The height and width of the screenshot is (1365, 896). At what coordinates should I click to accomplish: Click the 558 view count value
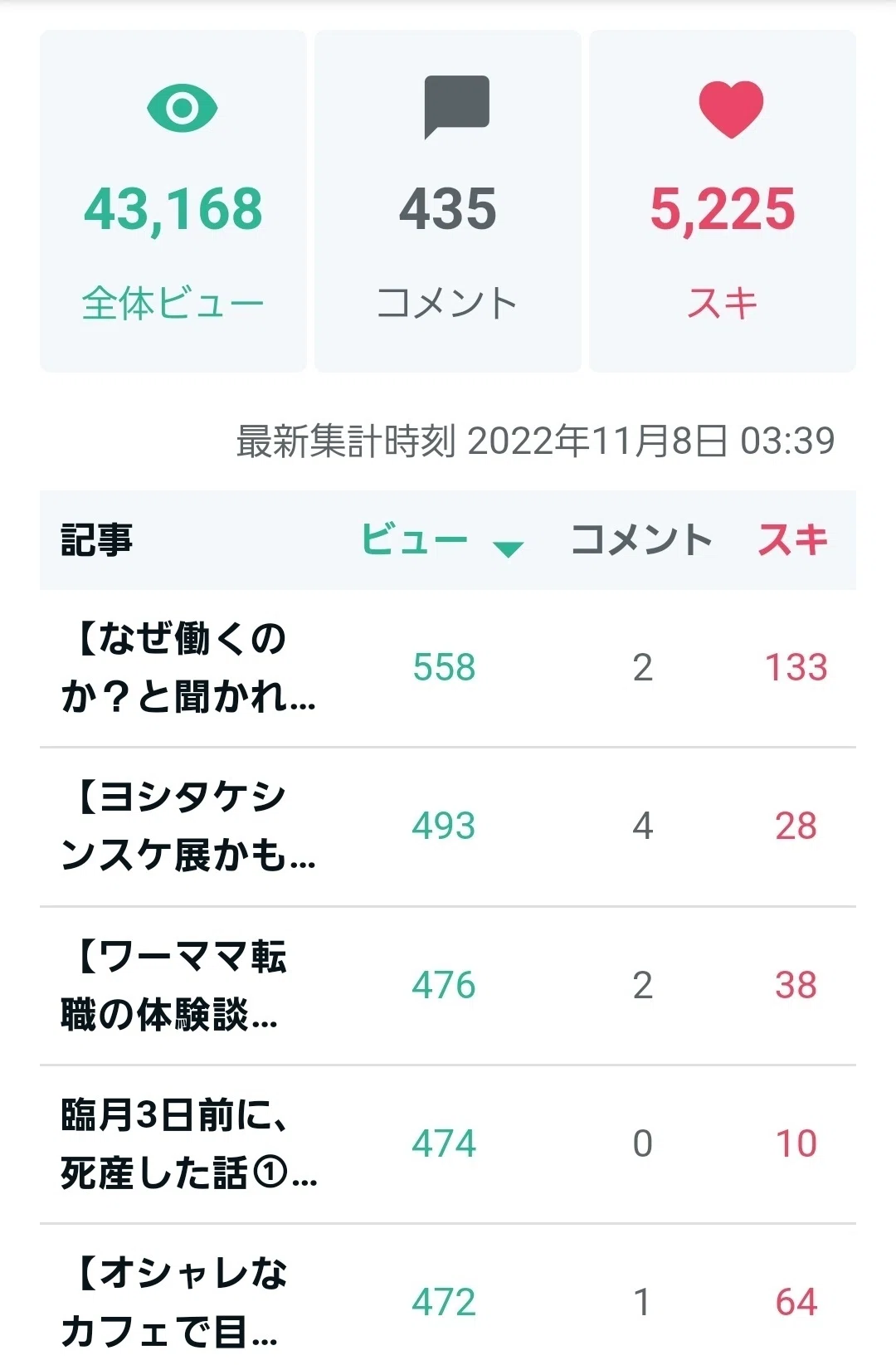coord(445,667)
